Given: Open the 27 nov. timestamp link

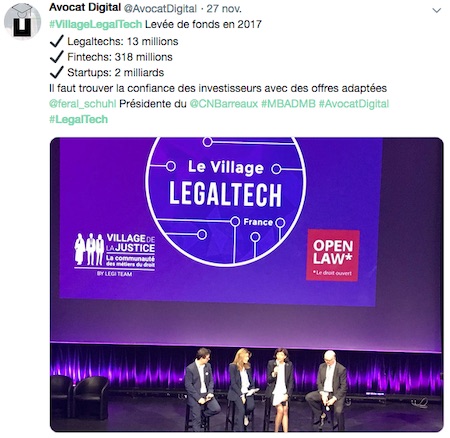Looking at the screenshot, I should 224,9.
